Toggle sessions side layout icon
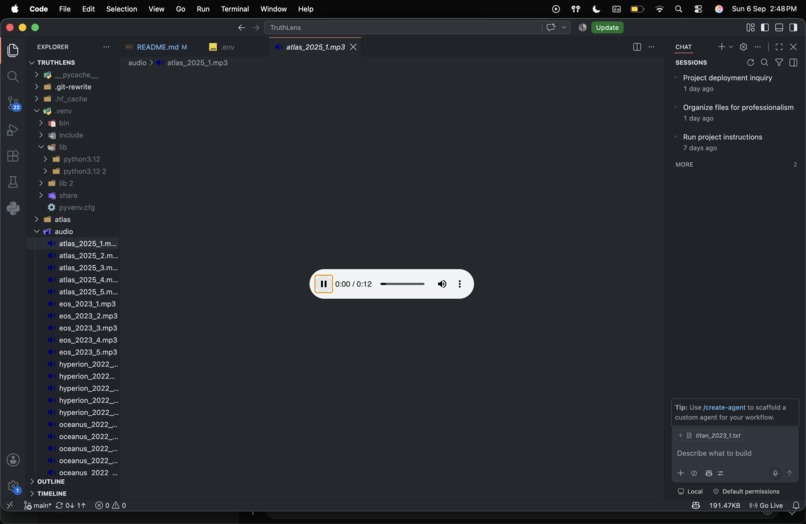Image resolution: width=806 pixels, height=524 pixels. click(794, 62)
